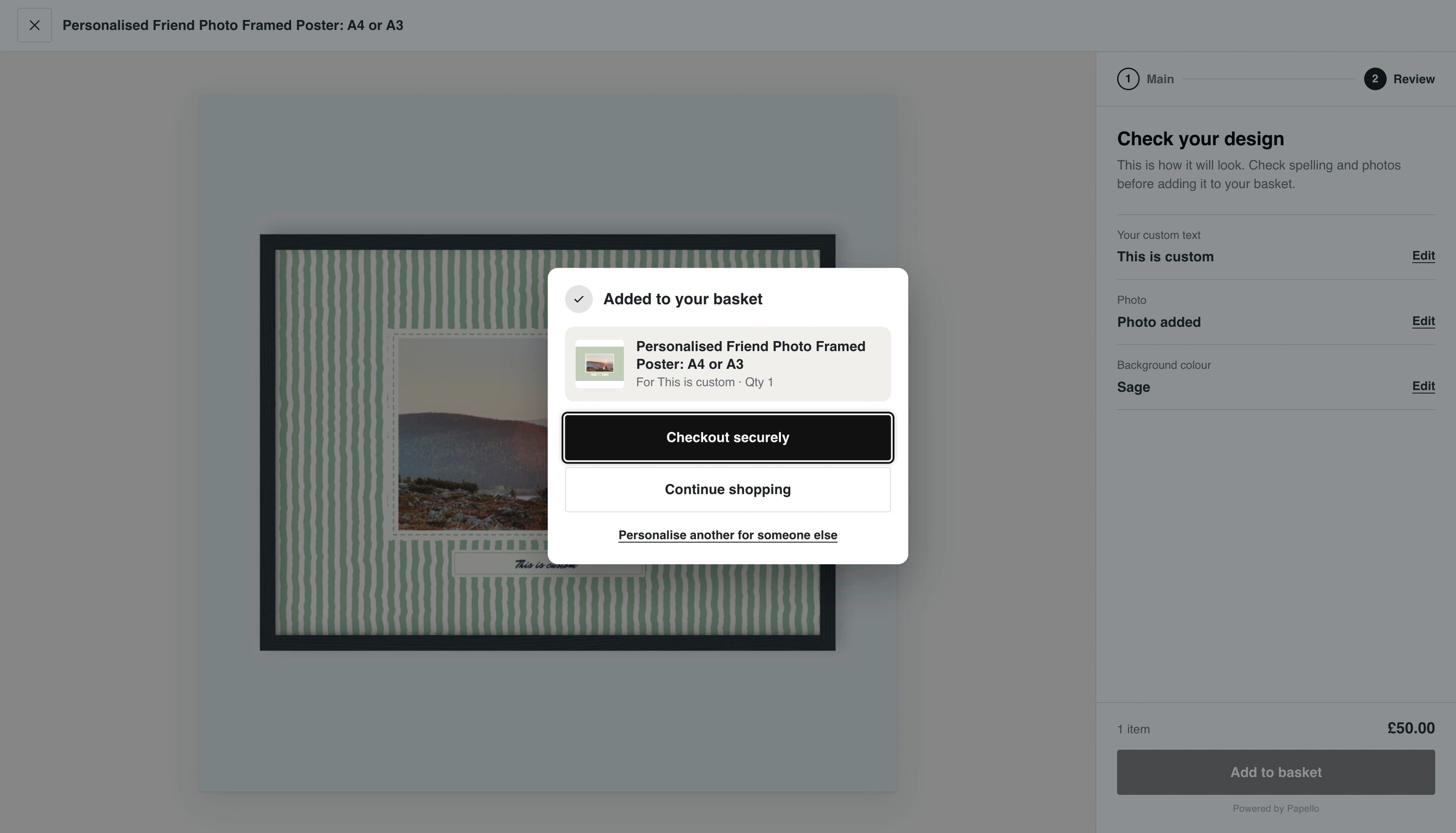This screenshot has height=833, width=1456.
Task: Select step 2 Review
Action: [x=1399, y=79]
